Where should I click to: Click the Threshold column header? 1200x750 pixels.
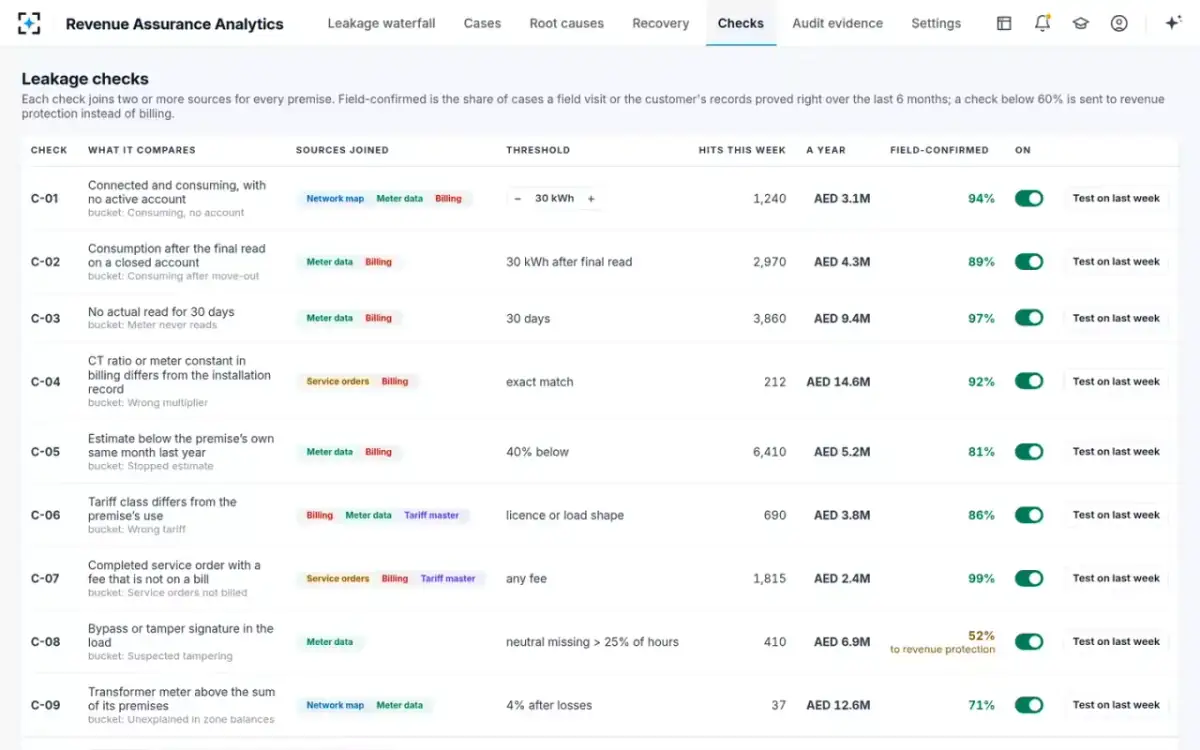[538, 150]
